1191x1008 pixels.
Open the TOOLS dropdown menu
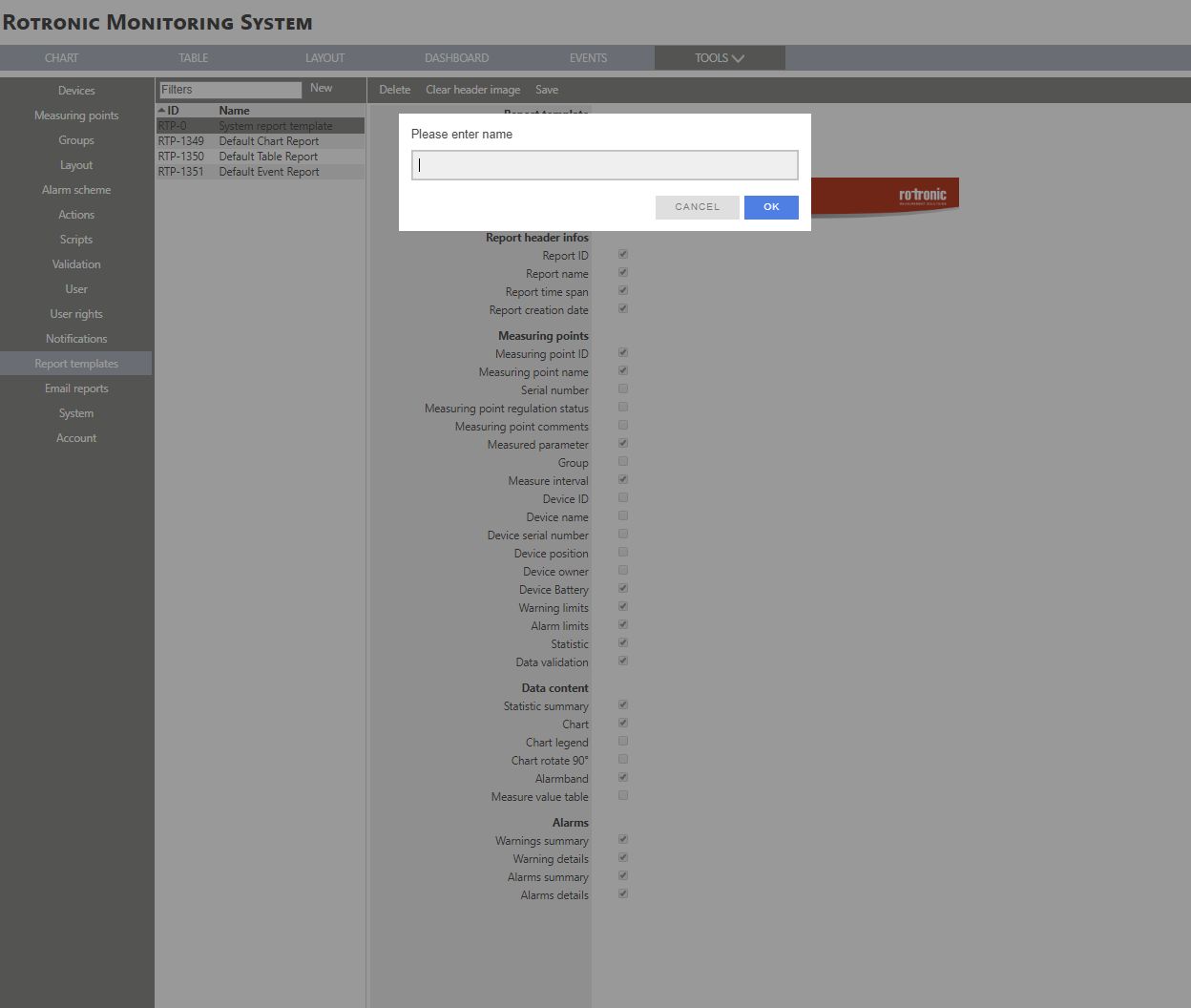click(720, 58)
